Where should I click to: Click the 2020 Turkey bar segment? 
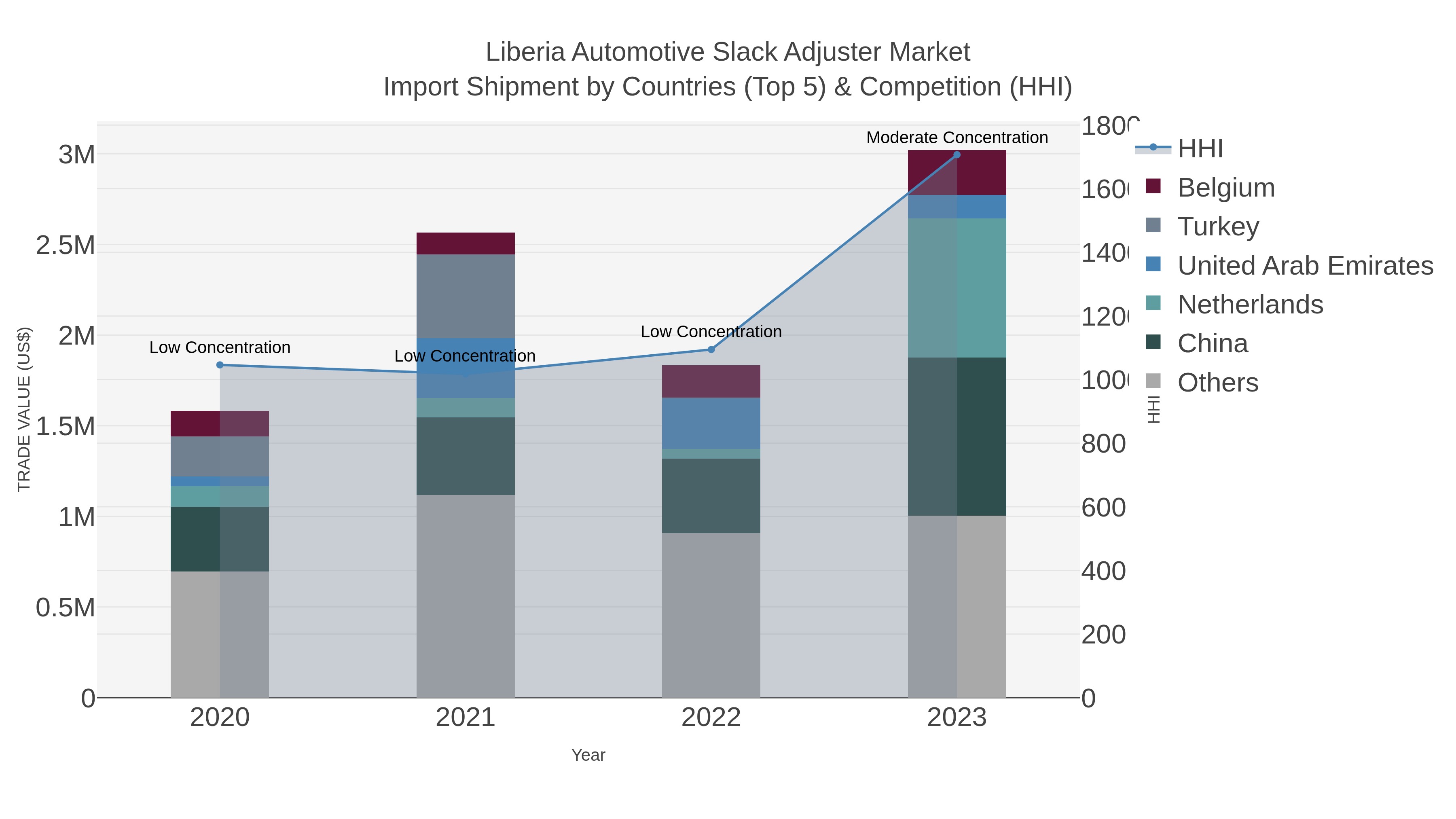(220, 456)
